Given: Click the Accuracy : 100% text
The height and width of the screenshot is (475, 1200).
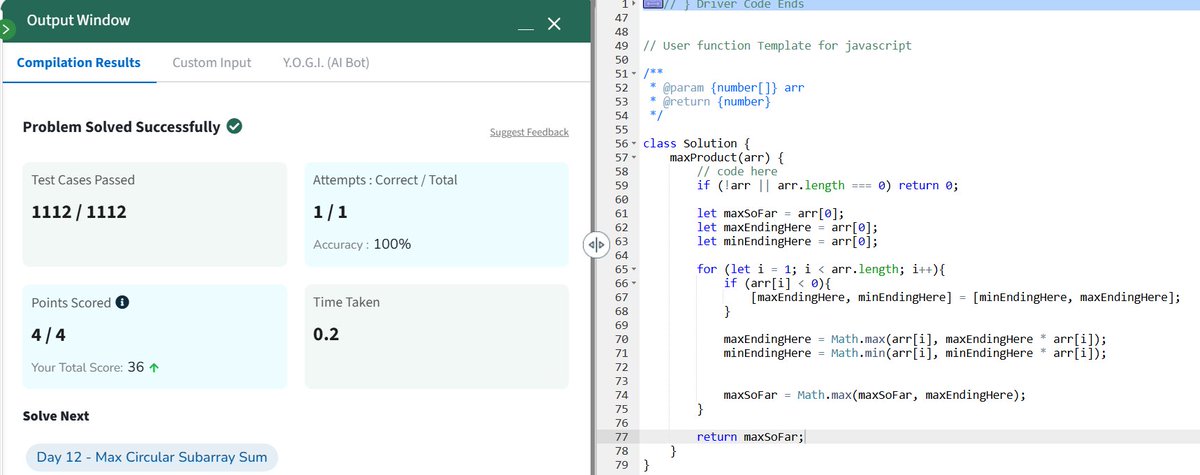Looking at the screenshot, I should coord(362,245).
